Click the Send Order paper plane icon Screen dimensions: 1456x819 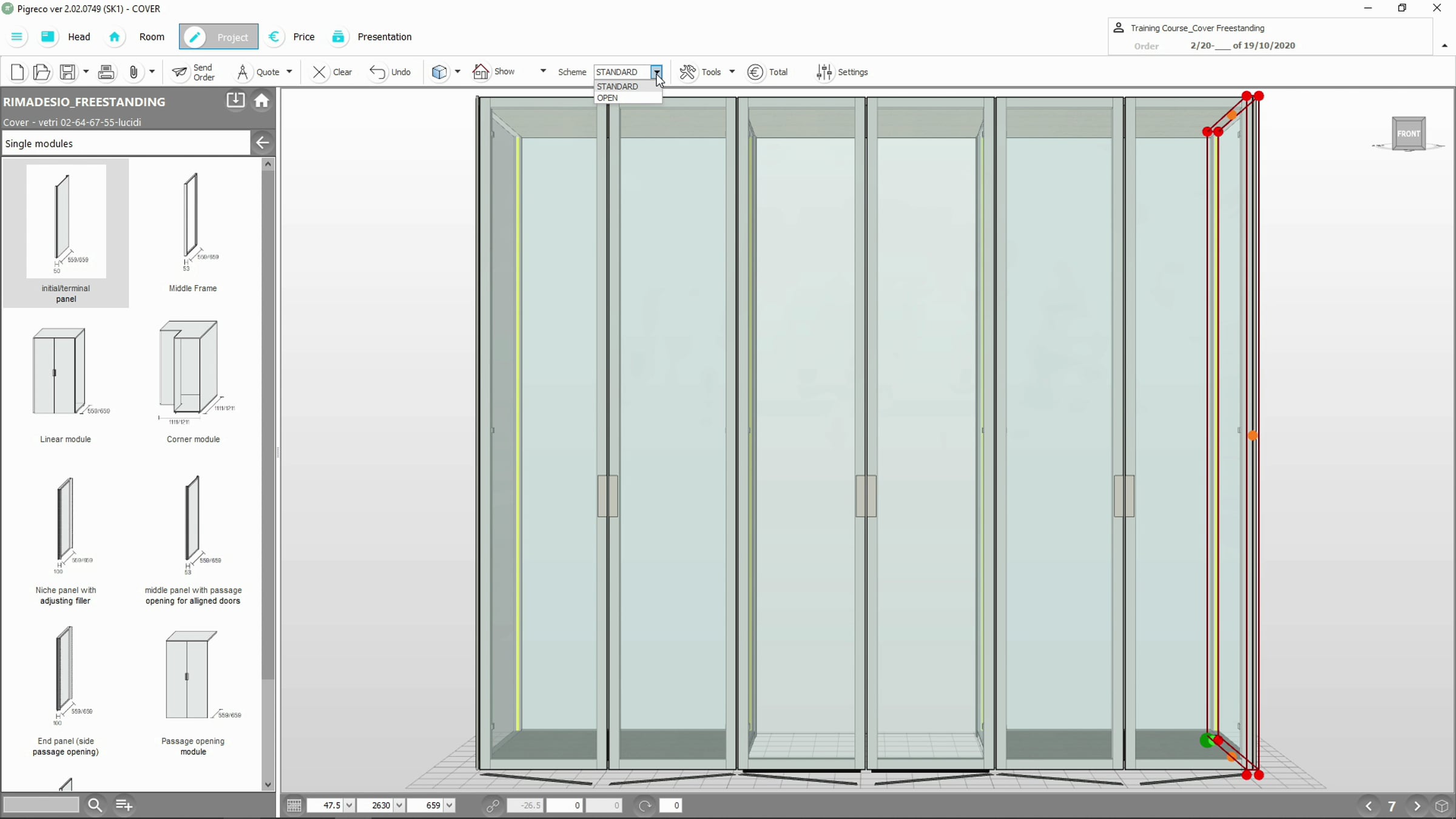point(180,72)
